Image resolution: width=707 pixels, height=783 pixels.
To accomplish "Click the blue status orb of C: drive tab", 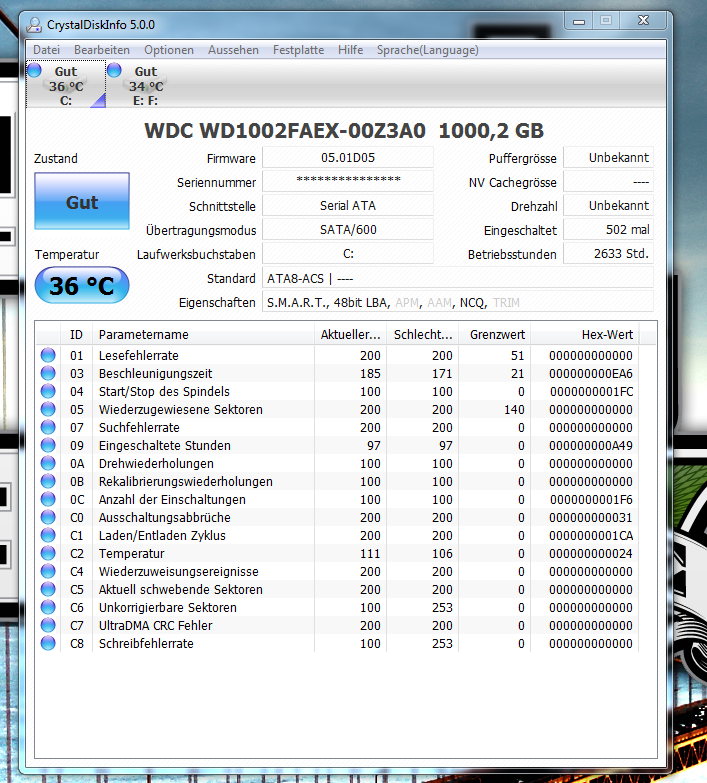I will tap(34, 70).
